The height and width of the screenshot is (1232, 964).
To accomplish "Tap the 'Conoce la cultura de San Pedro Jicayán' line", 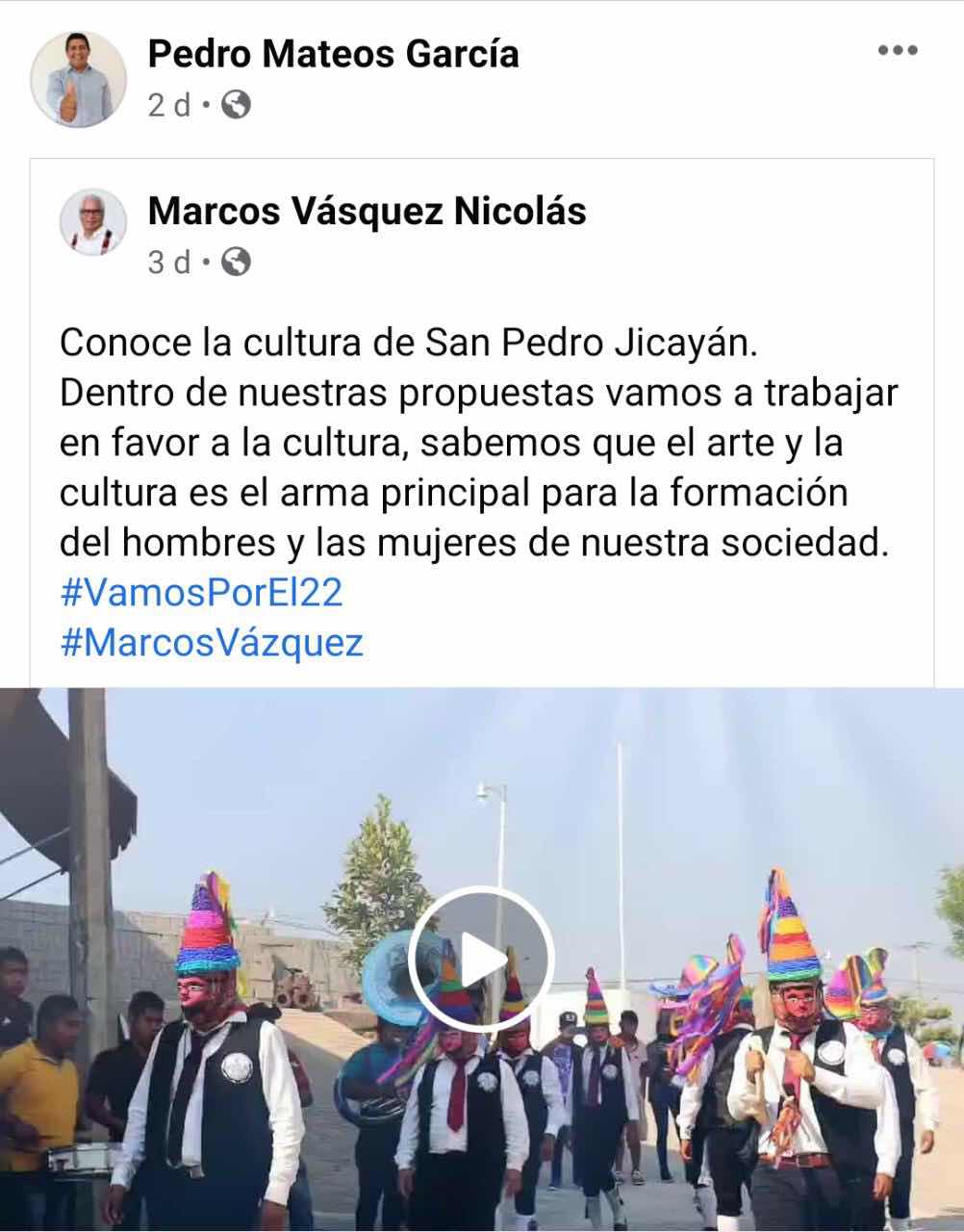I will tap(409, 344).
